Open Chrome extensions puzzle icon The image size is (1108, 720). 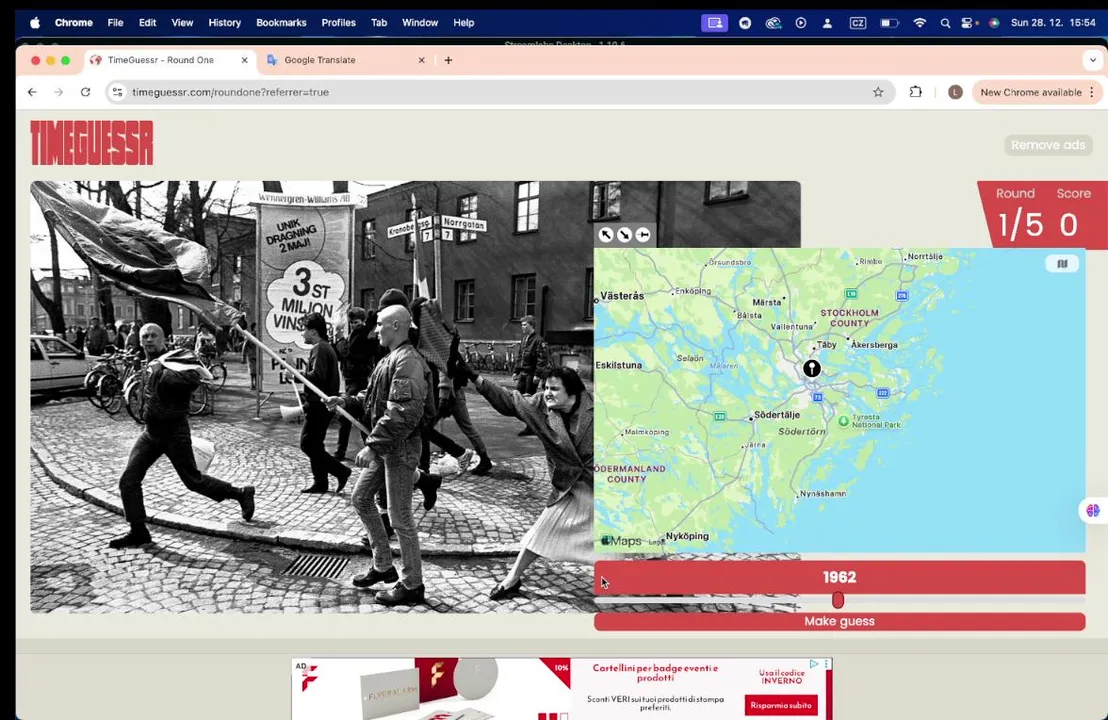point(916,92)
